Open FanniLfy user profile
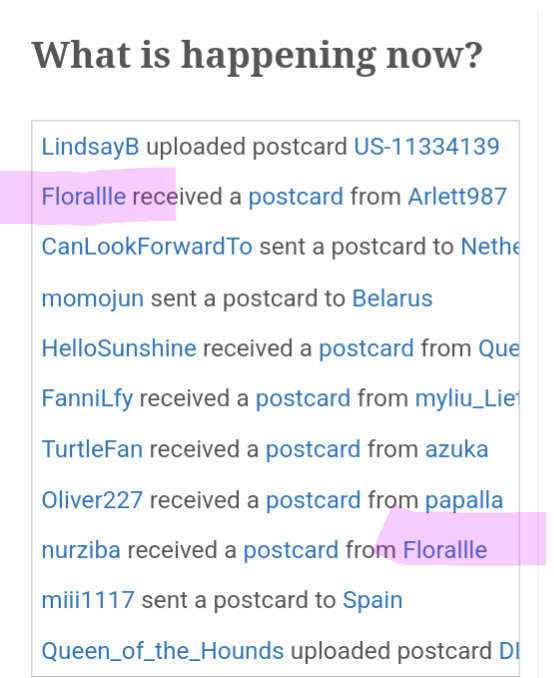The width and height of the screenshot is (554, 678). coord(87,399)
